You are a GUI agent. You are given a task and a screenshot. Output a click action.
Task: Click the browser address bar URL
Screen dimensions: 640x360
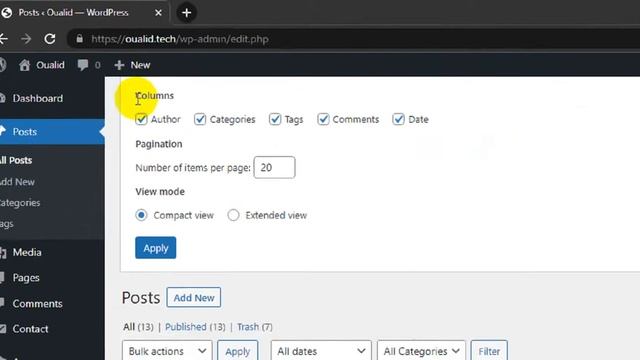180,39
